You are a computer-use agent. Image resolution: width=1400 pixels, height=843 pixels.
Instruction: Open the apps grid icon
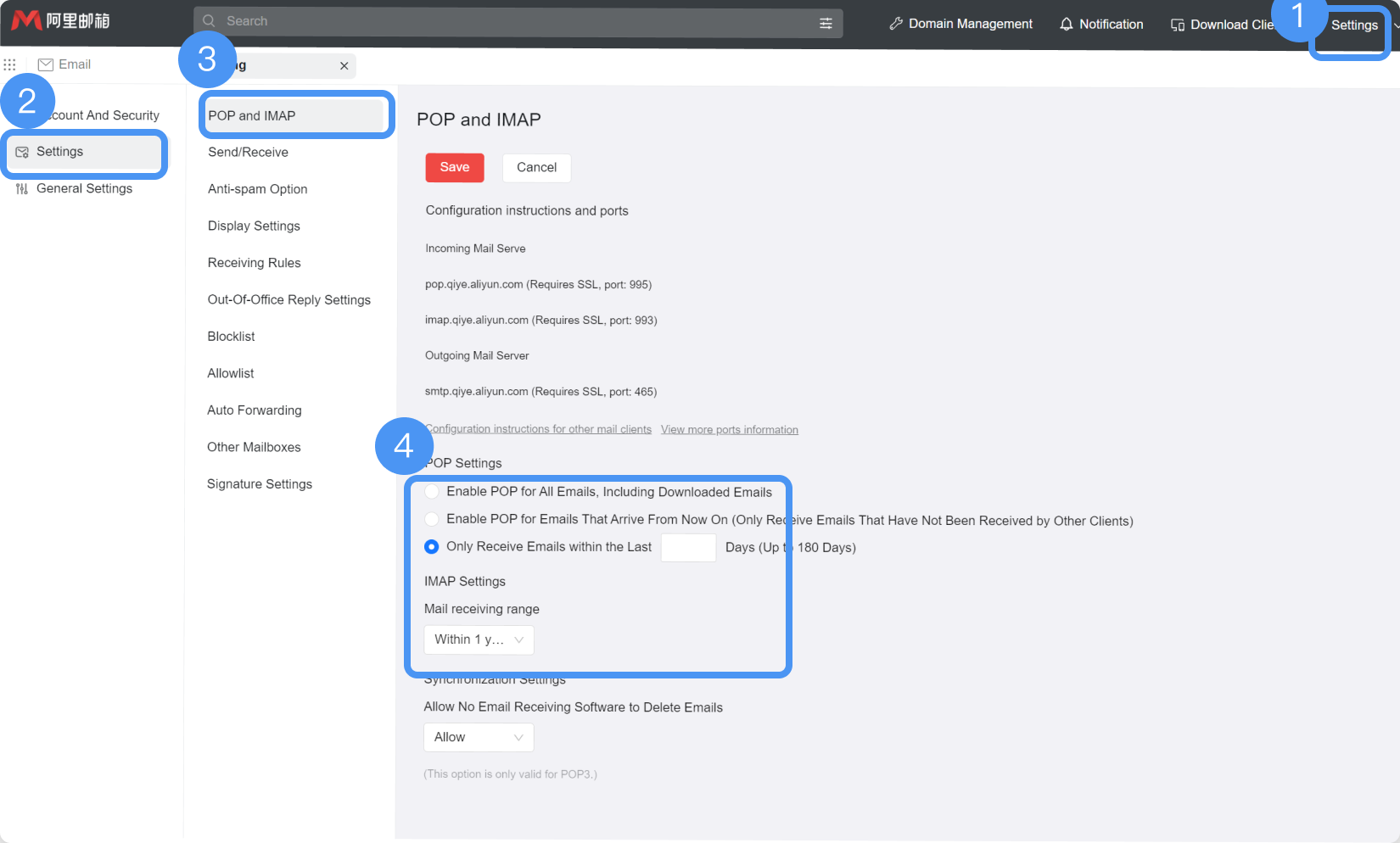pyautogui.click(x=10, y=64)
